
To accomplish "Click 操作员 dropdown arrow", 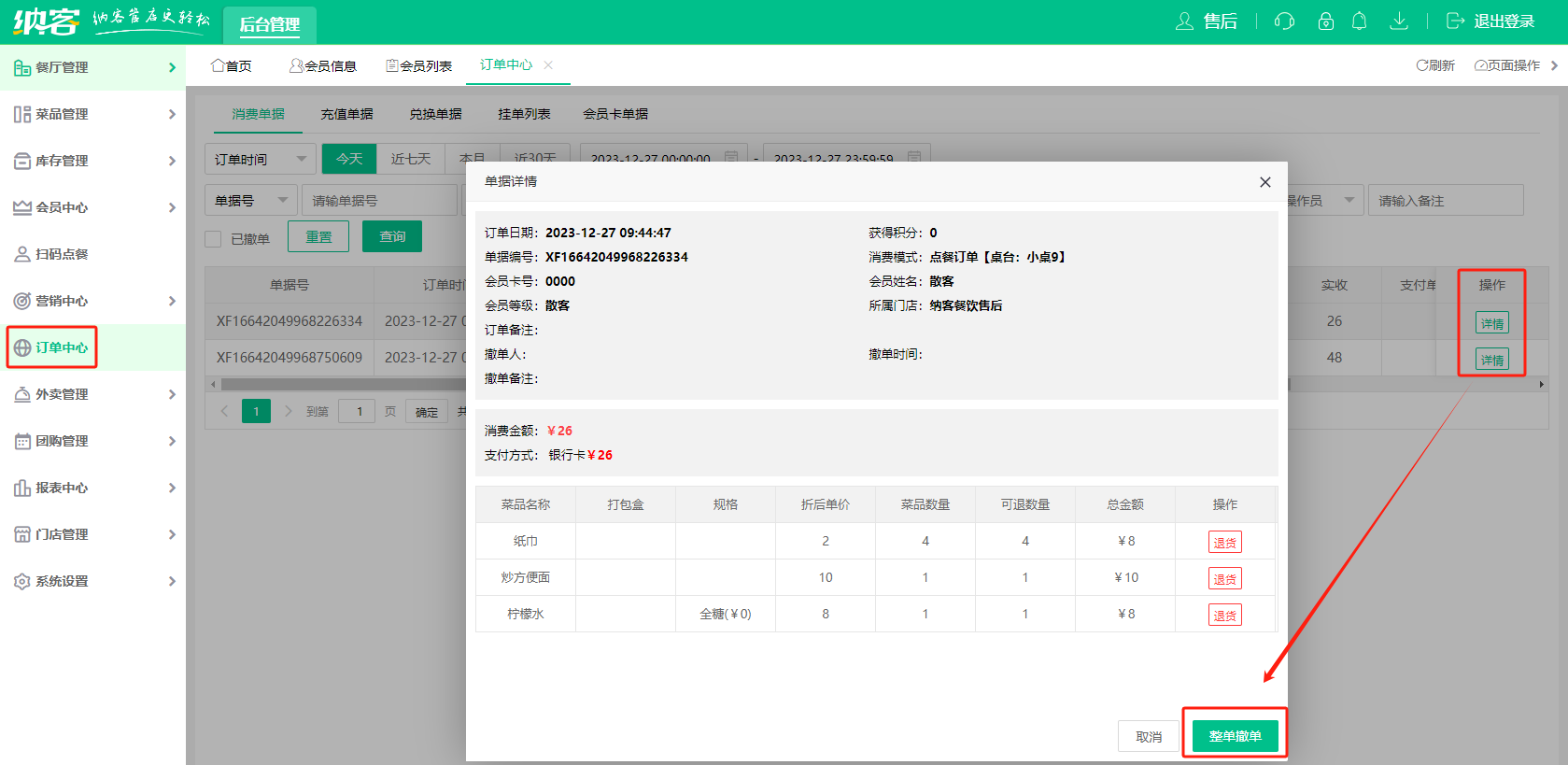I will (1349, 200).
